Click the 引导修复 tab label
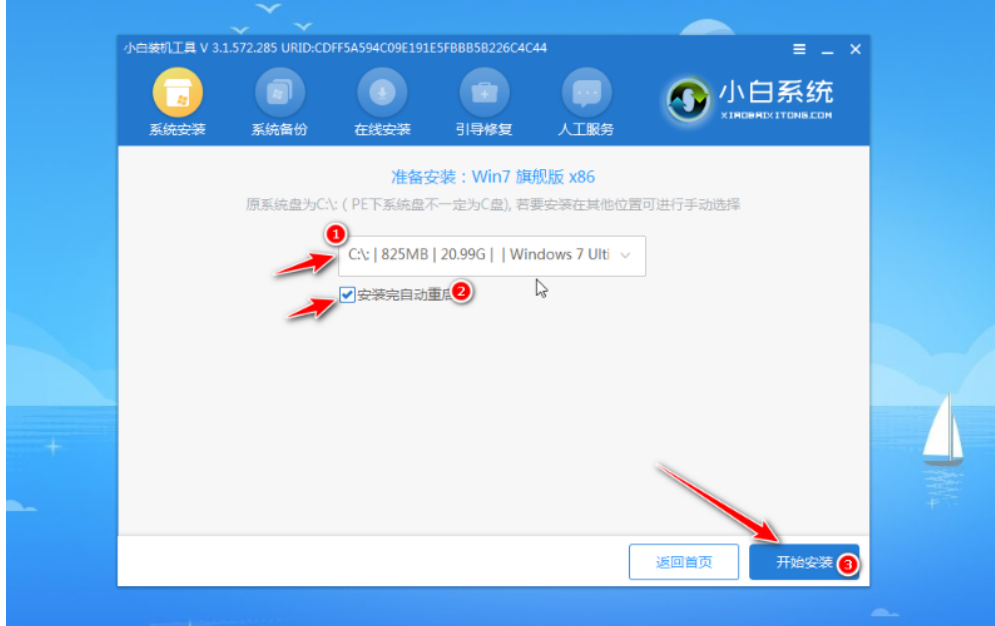 pos(484,129)
